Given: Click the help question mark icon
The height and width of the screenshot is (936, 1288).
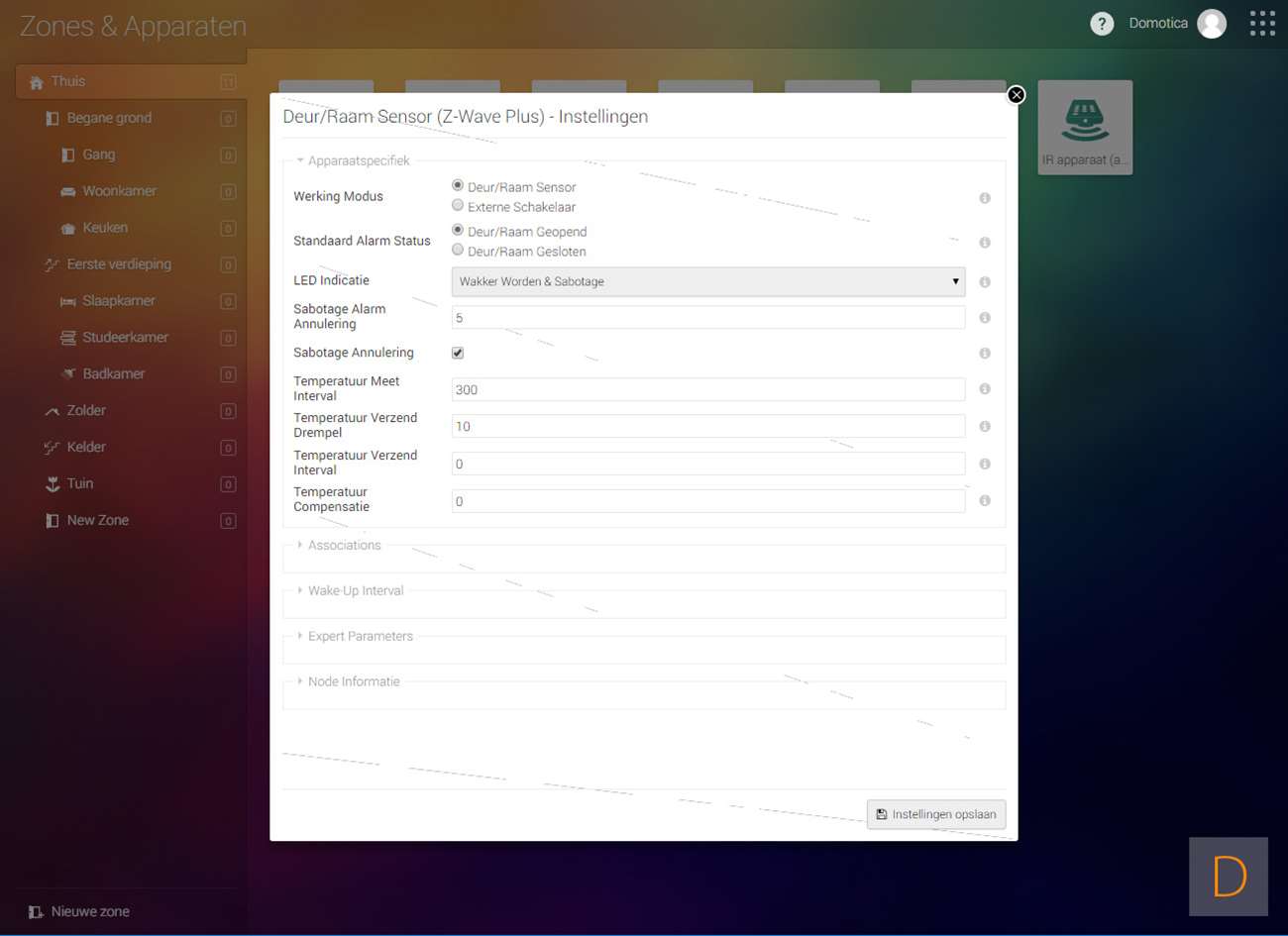Looking at the screenshot, I should [1102, 24].
